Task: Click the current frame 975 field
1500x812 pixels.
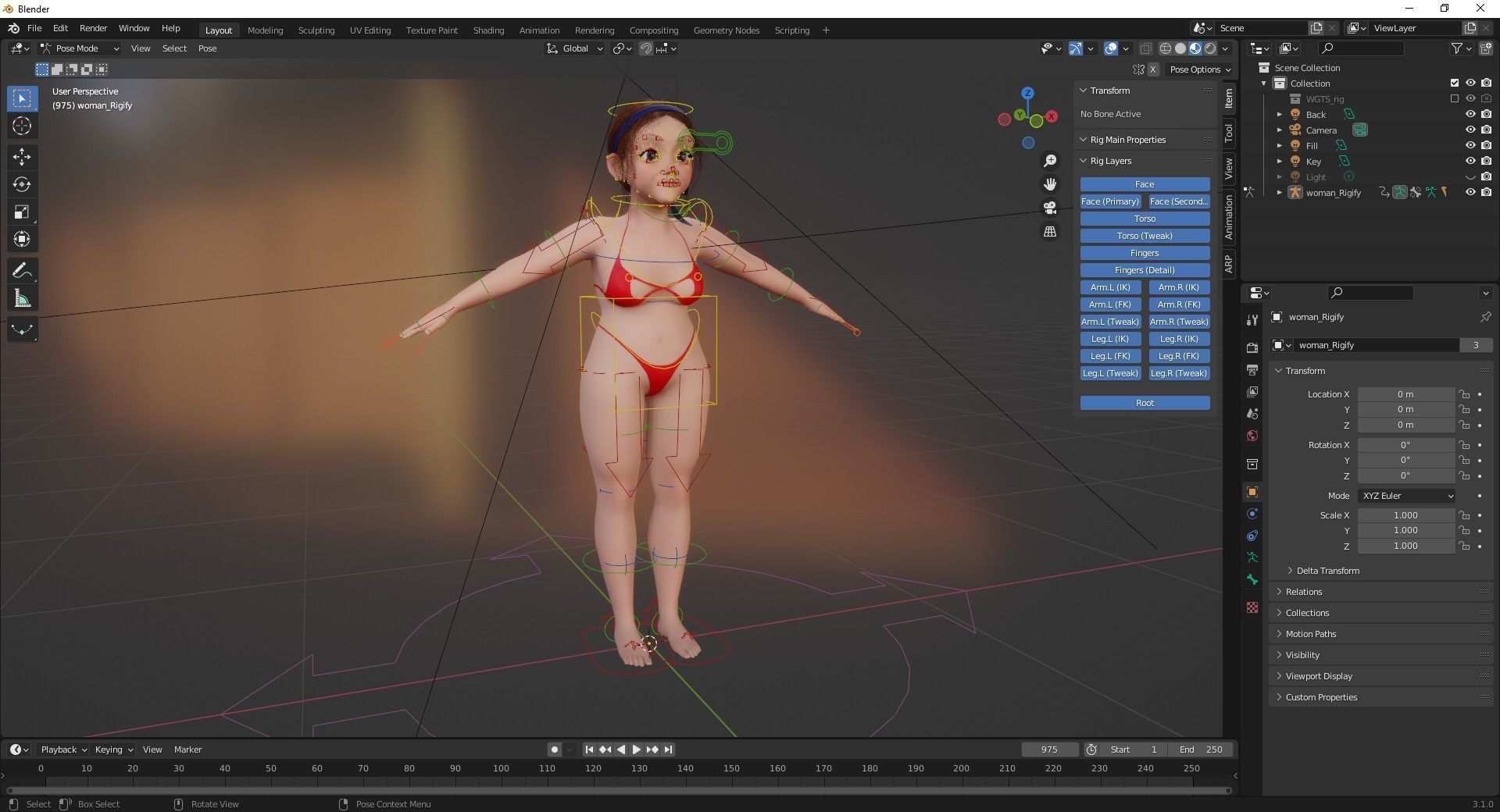Action: tap(1049, 750)
